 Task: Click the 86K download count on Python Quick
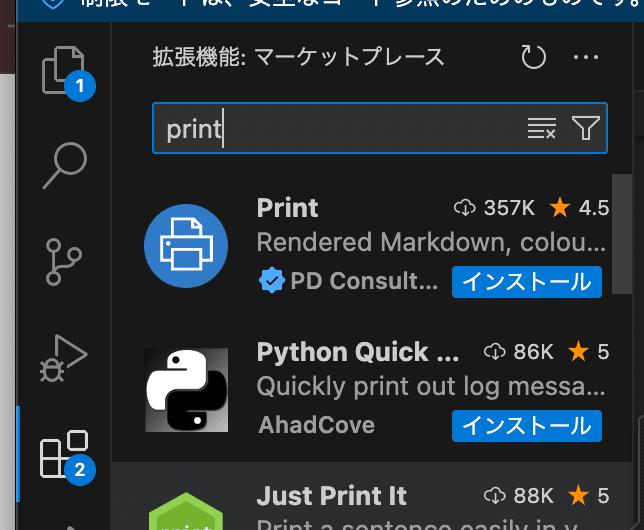[518, 352]
